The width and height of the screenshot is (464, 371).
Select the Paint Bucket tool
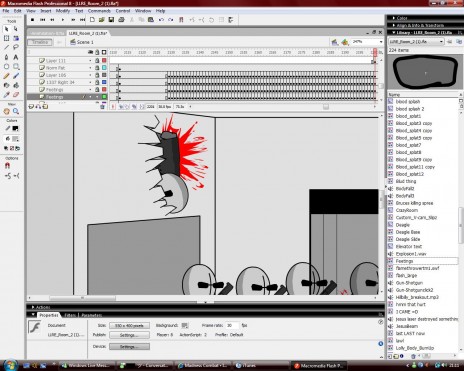(16, 85)
